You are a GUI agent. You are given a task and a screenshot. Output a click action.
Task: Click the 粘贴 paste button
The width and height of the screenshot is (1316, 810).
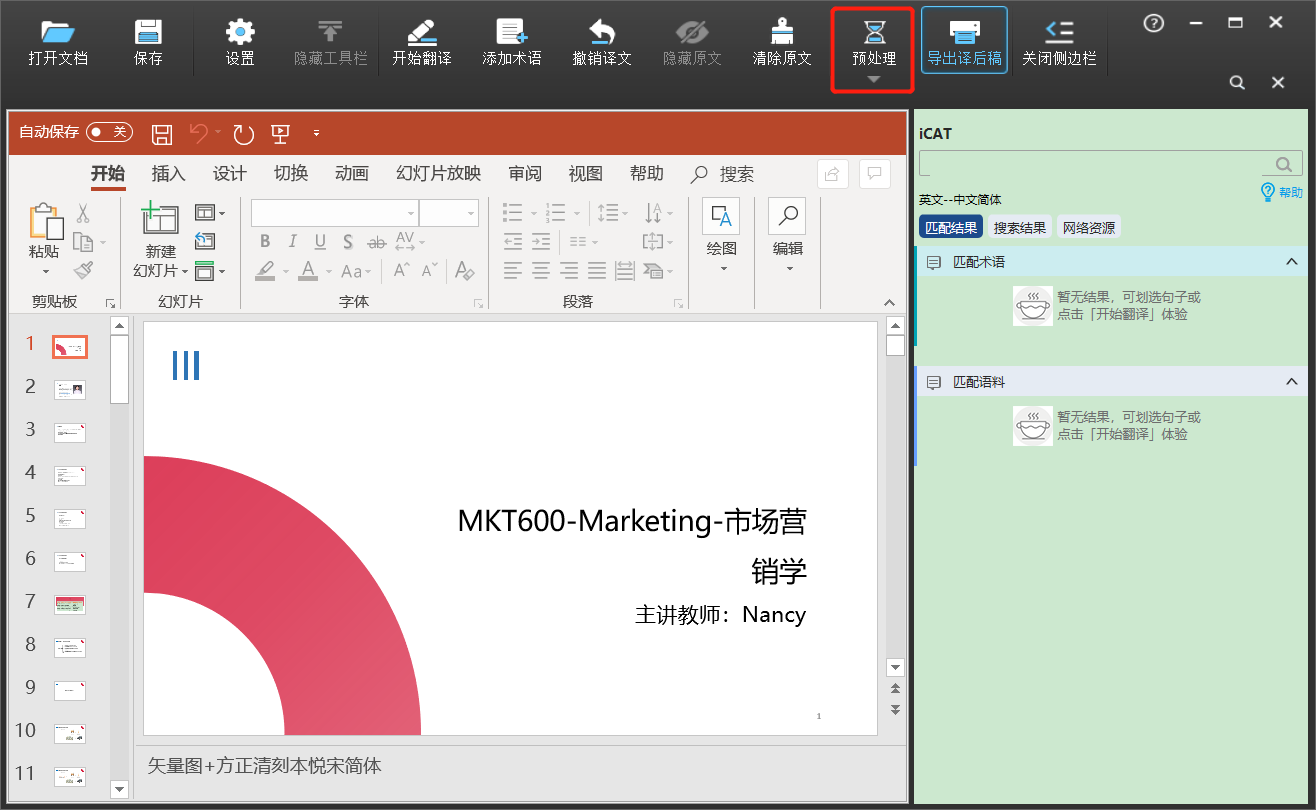tap(45, 241)
